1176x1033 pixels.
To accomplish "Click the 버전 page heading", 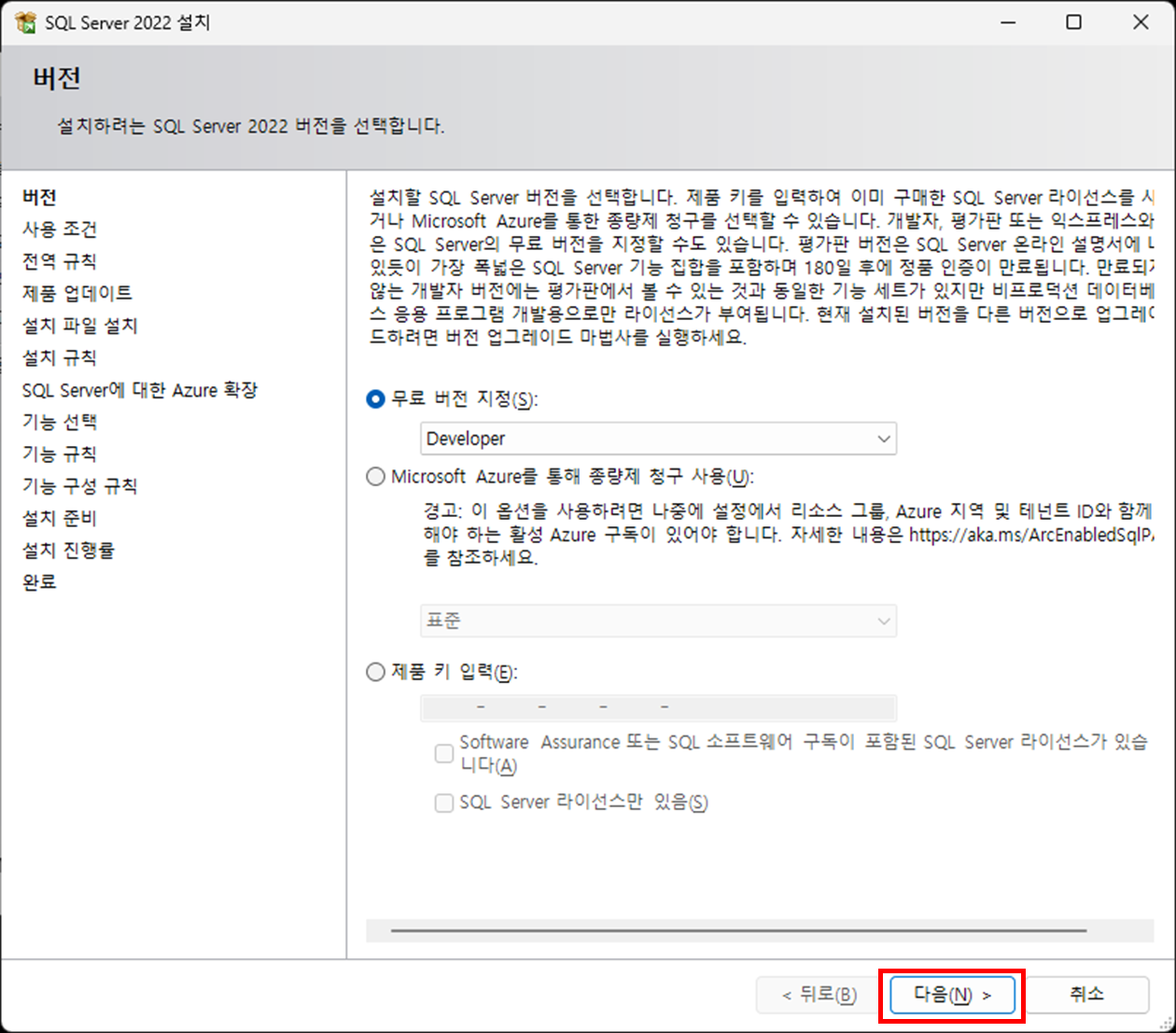I will tap(57, 78).
